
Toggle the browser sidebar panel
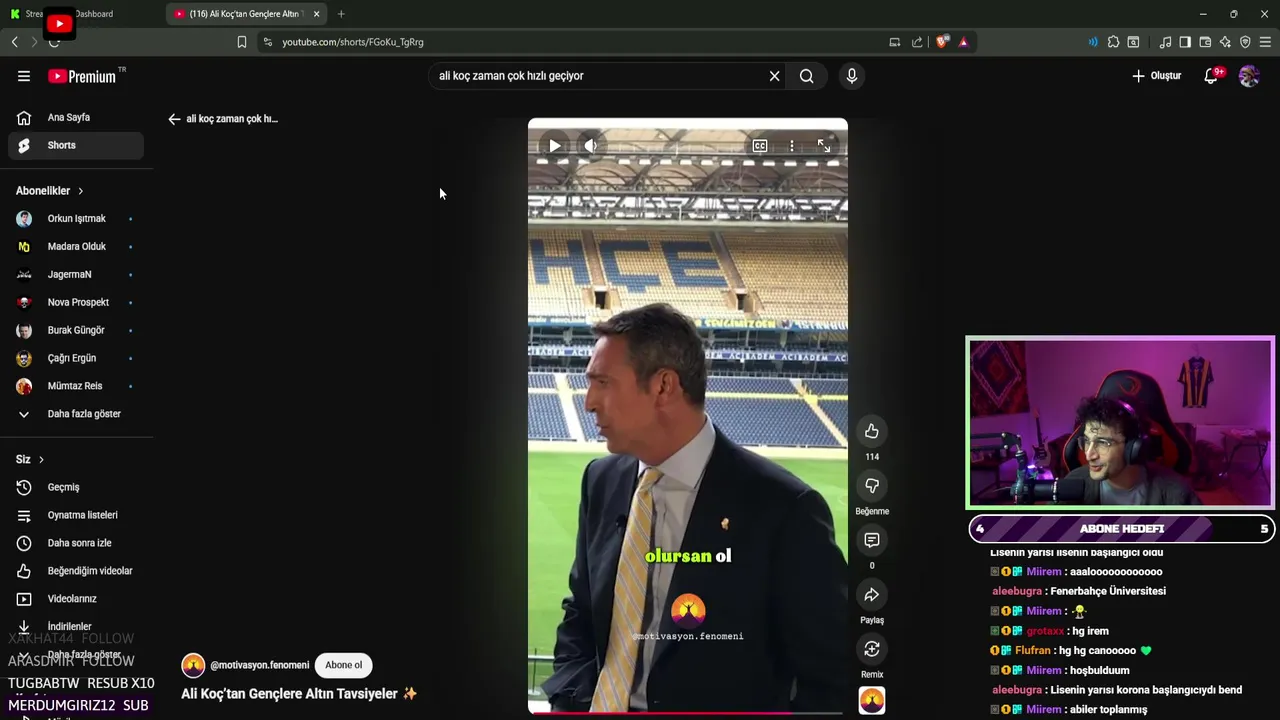tap(1185, 42)
